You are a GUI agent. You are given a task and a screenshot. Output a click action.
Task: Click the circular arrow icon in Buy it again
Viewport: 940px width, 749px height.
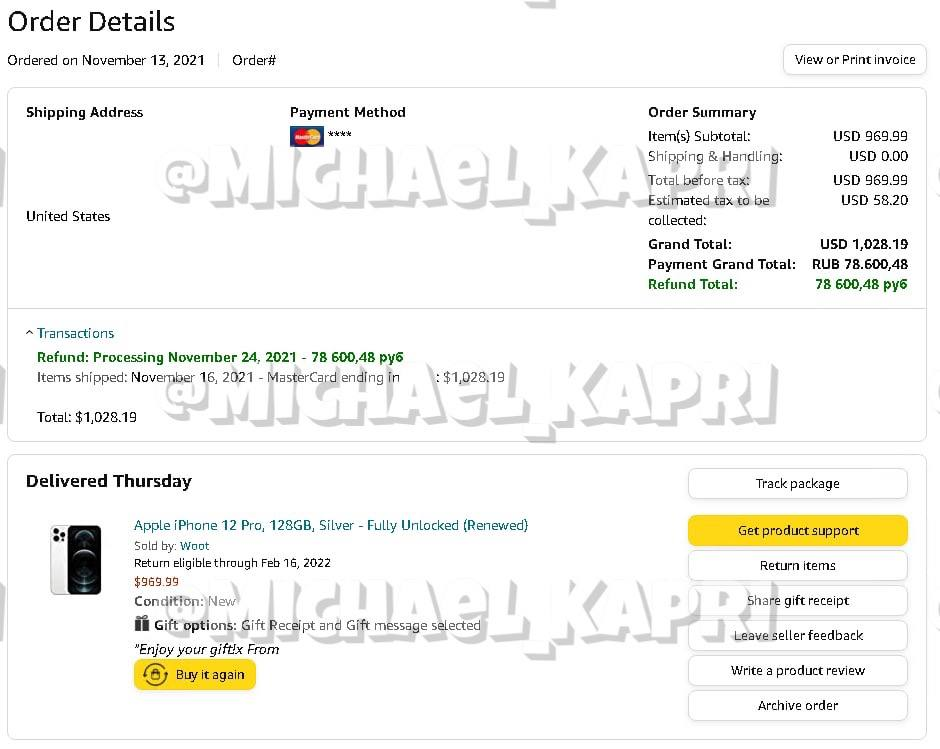[x=155, y=675]
